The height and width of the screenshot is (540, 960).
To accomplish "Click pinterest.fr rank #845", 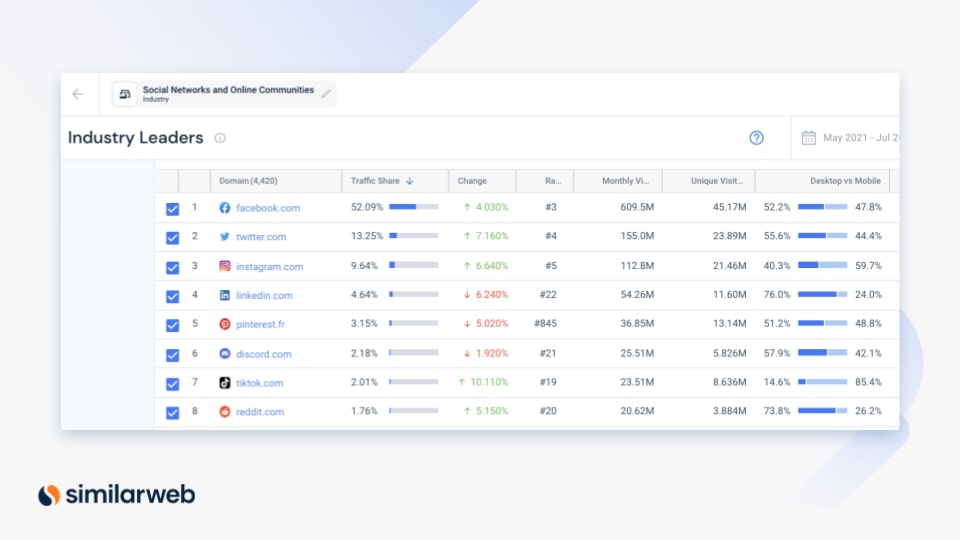I will pyautogui.click(x=546, y=323).
